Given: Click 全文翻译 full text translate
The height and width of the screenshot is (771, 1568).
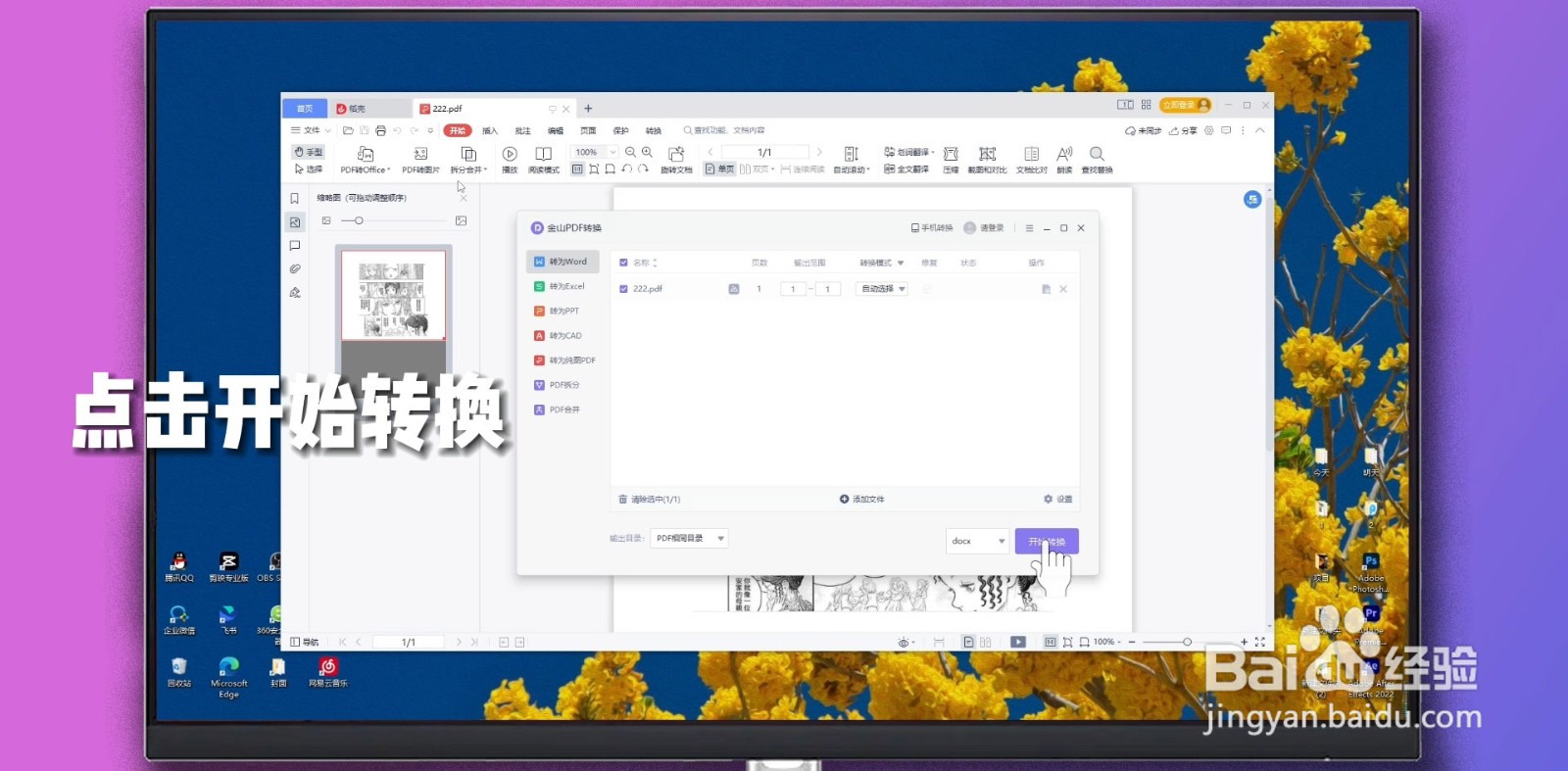Looking at the screenshot, I should click(906, 169).
